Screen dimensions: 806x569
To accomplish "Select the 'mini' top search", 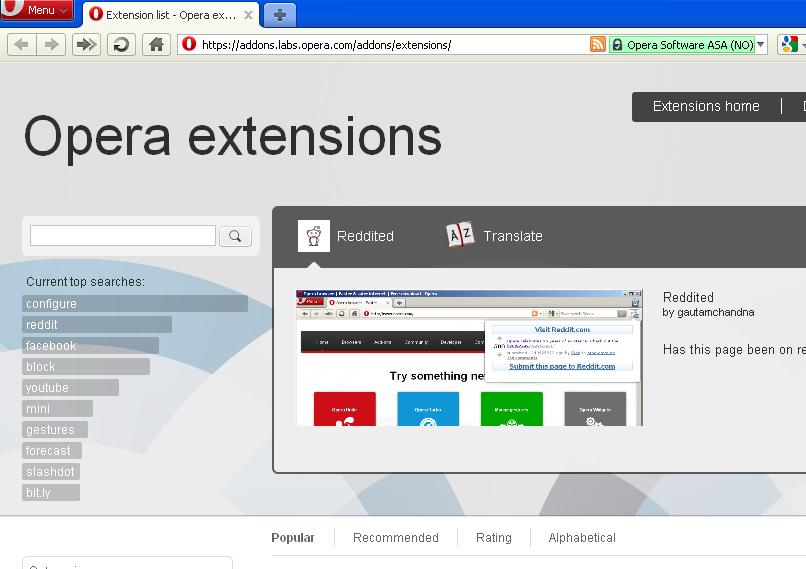I will (x=58, y=409).
